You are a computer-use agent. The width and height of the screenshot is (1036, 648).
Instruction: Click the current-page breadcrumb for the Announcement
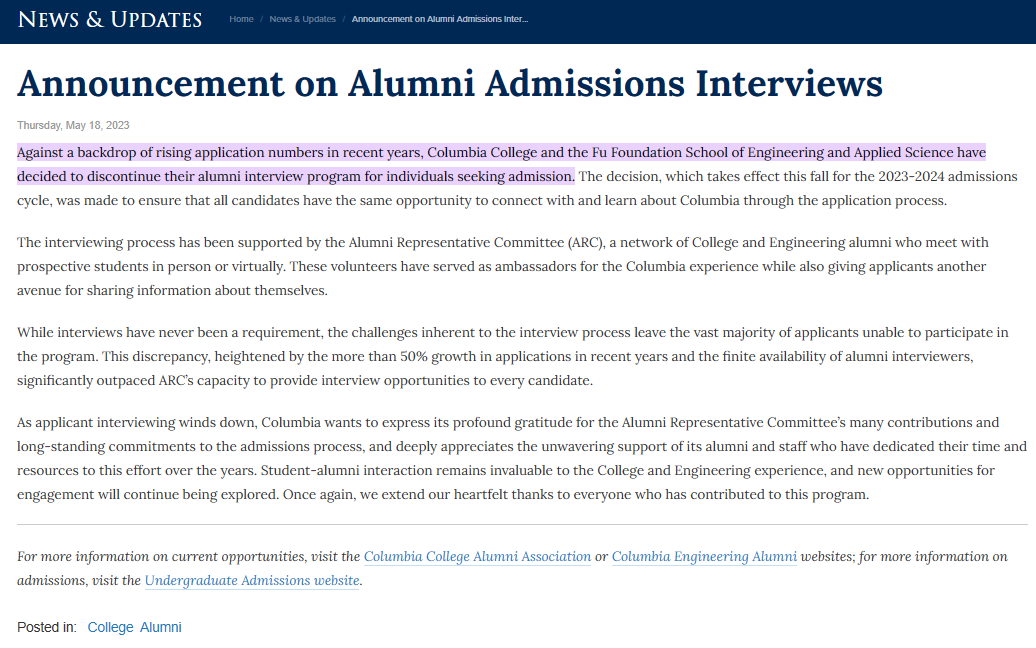(x=440, y=20)
